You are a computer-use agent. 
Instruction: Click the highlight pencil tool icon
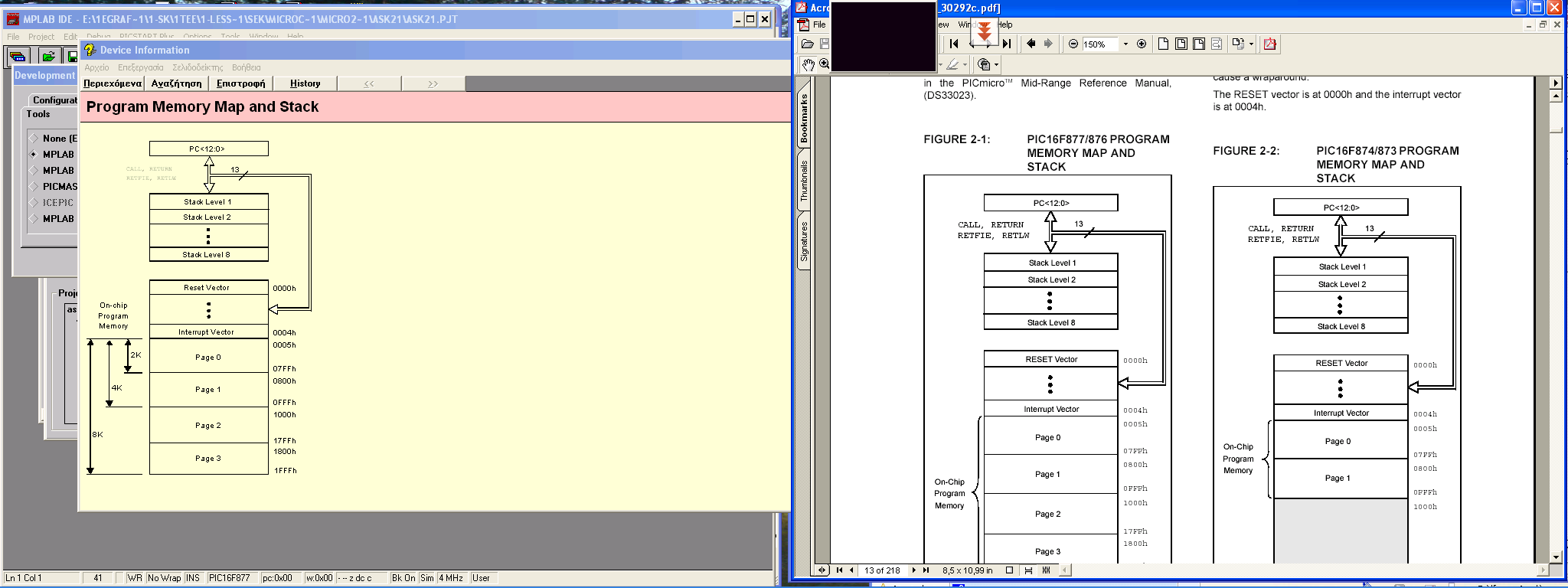pos(952,64)
